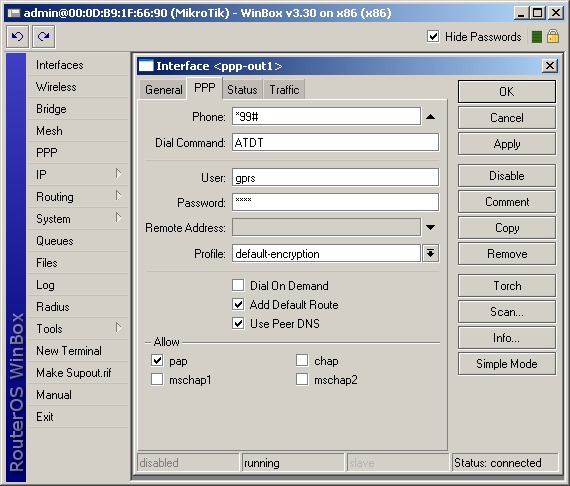Click into the User input field

335,177
